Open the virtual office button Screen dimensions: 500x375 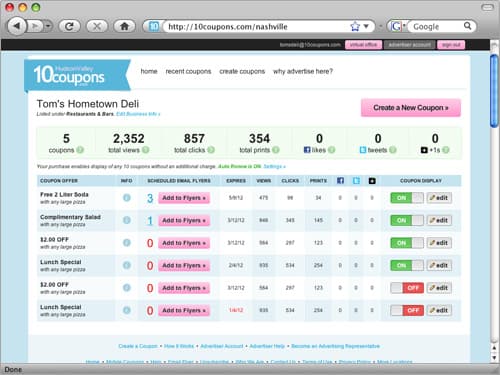363,45
